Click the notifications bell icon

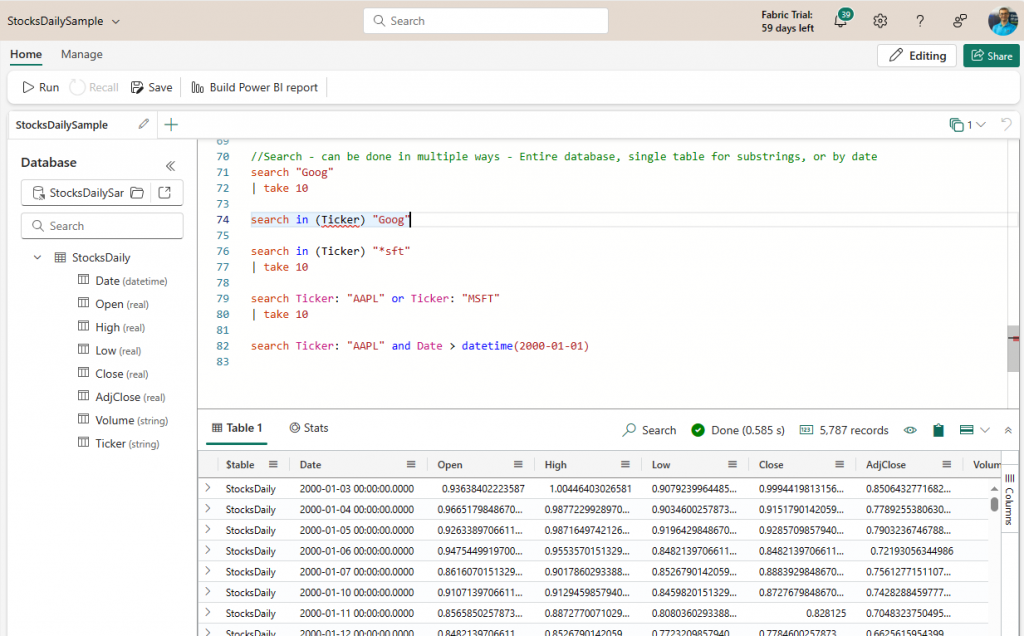tap(840, 21)
